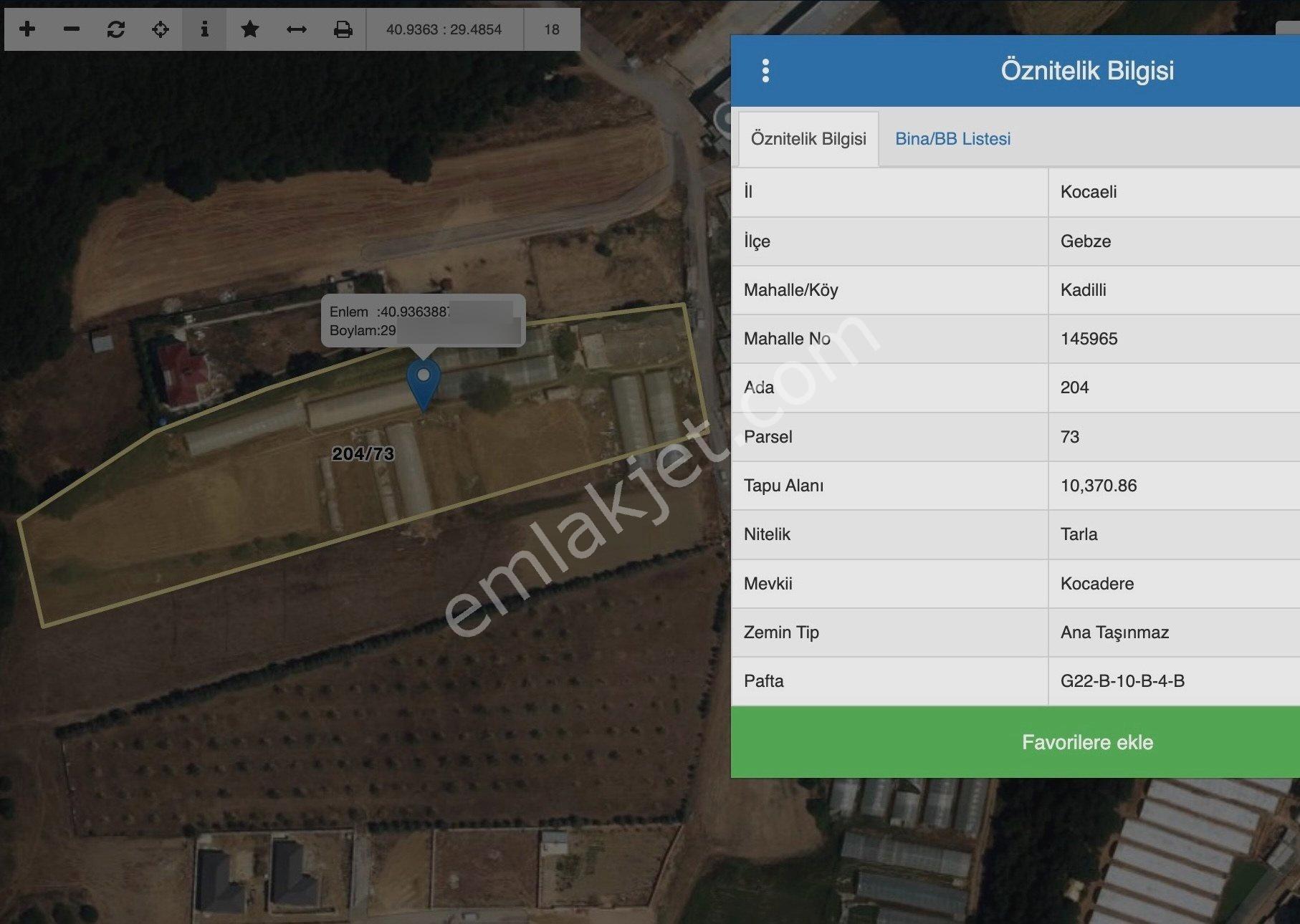
Task: Click the Öznitelik Bilgisi panel header title
Action: coord(1087,71)
